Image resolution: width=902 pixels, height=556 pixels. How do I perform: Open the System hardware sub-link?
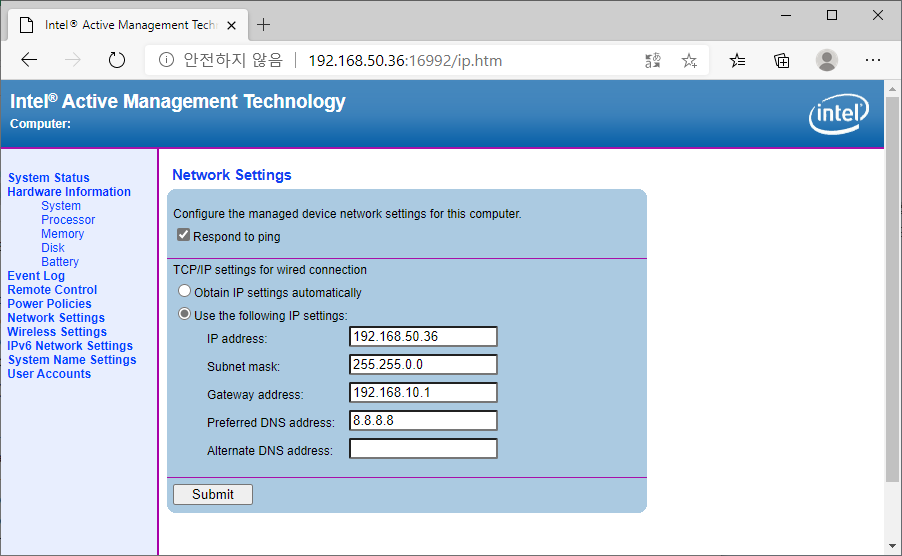coord(61,206)
